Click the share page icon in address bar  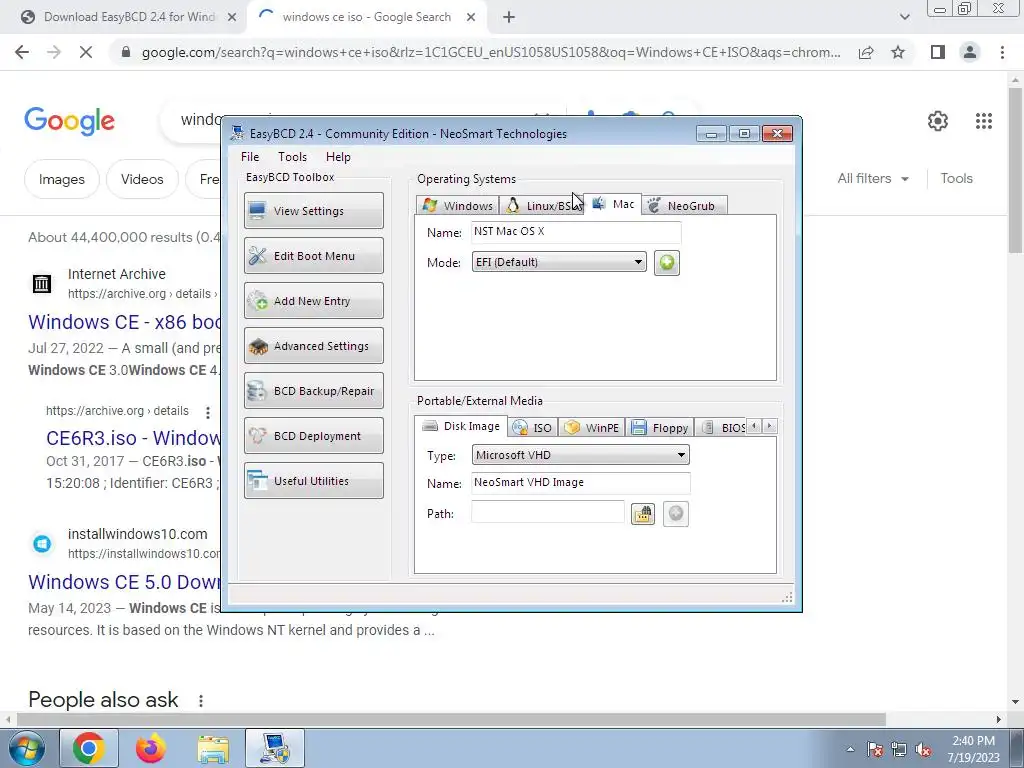pos(866,52)
